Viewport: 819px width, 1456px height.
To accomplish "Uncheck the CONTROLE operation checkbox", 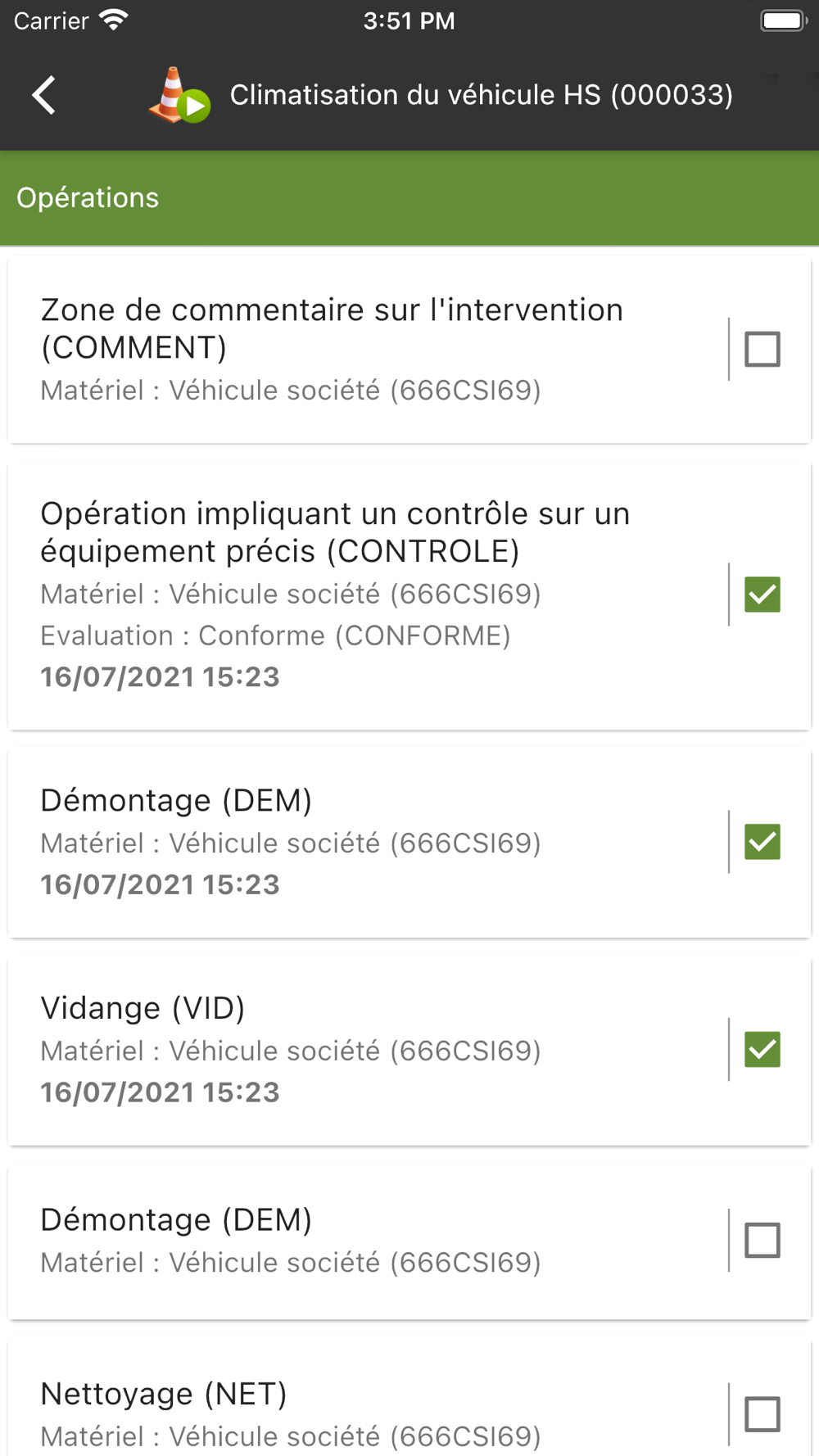I will click(x=762, y=595).
